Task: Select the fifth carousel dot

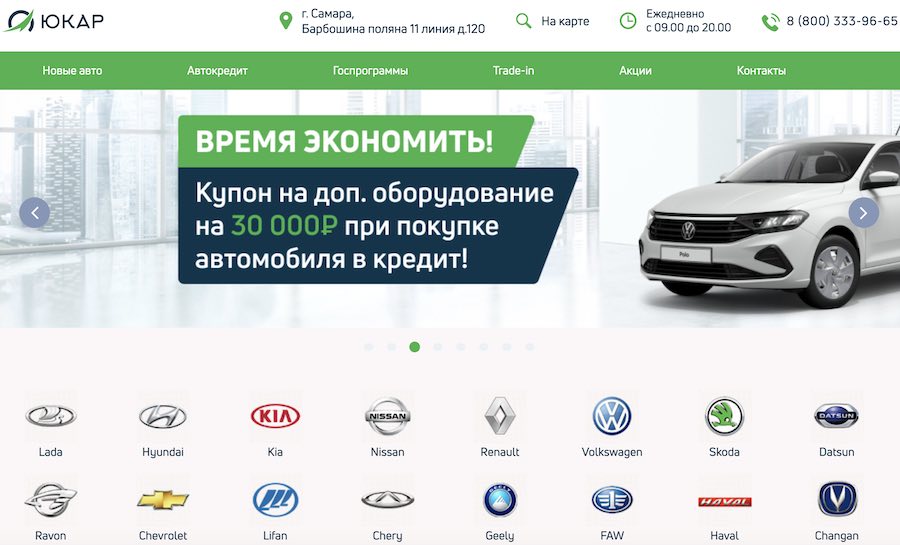Action: click(x=461, y=347)
